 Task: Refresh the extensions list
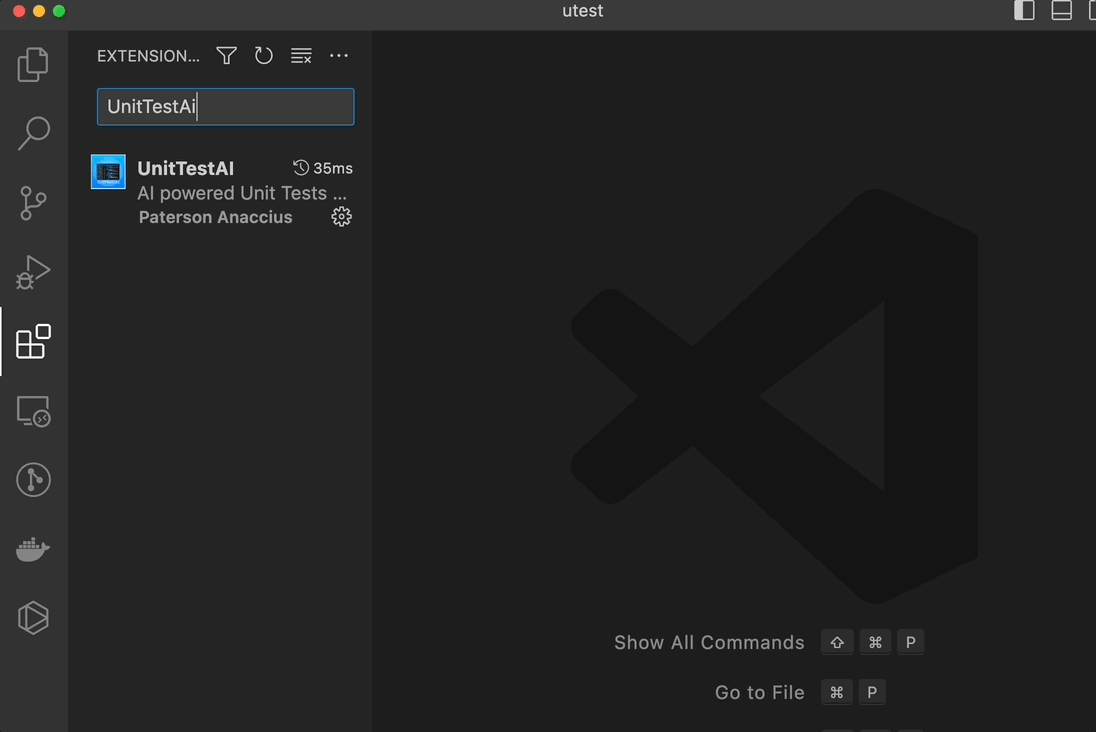[x=264, y=56]
